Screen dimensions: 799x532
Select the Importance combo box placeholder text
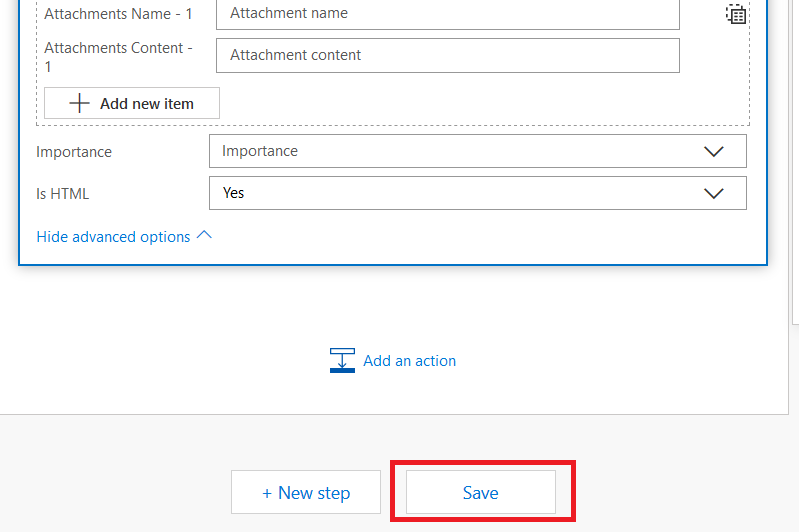pos(260,151)
